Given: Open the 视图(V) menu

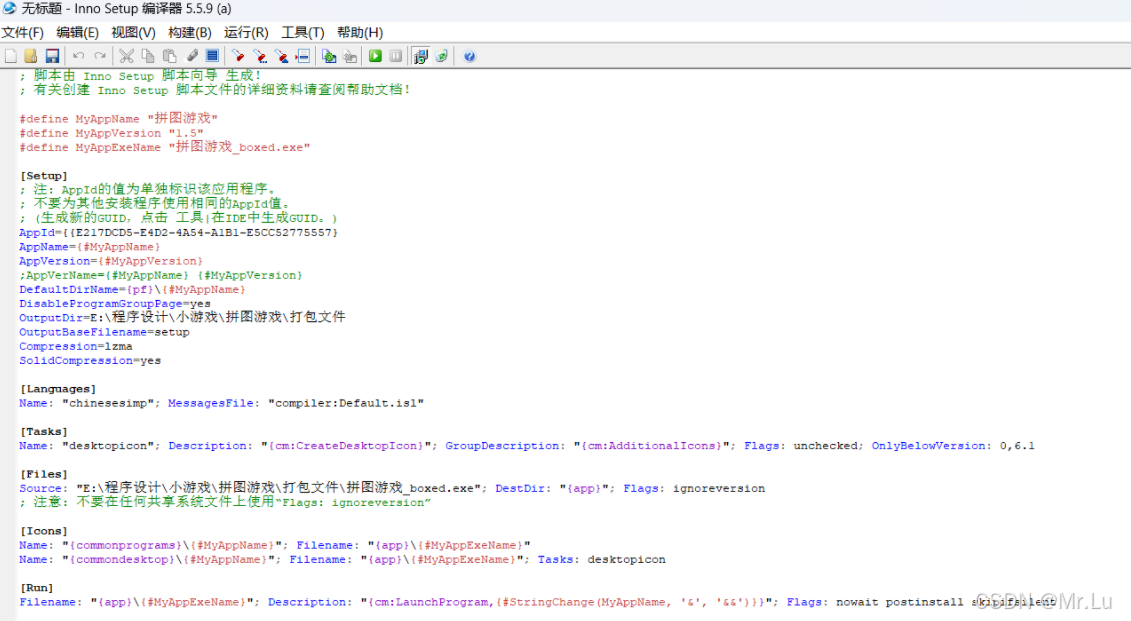Looking at the screenshot, I should 133,32.
